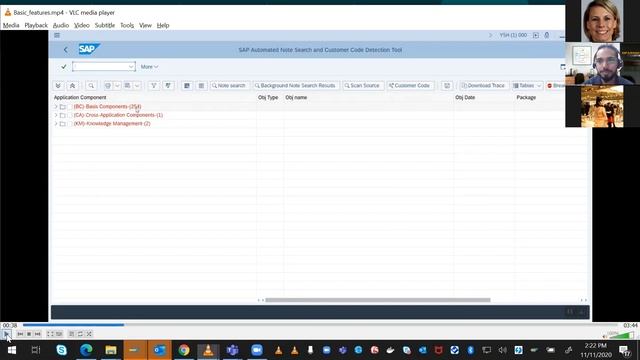The image size is (640, 360).
Task: Click the Select all icon
Action: [187, 86]
